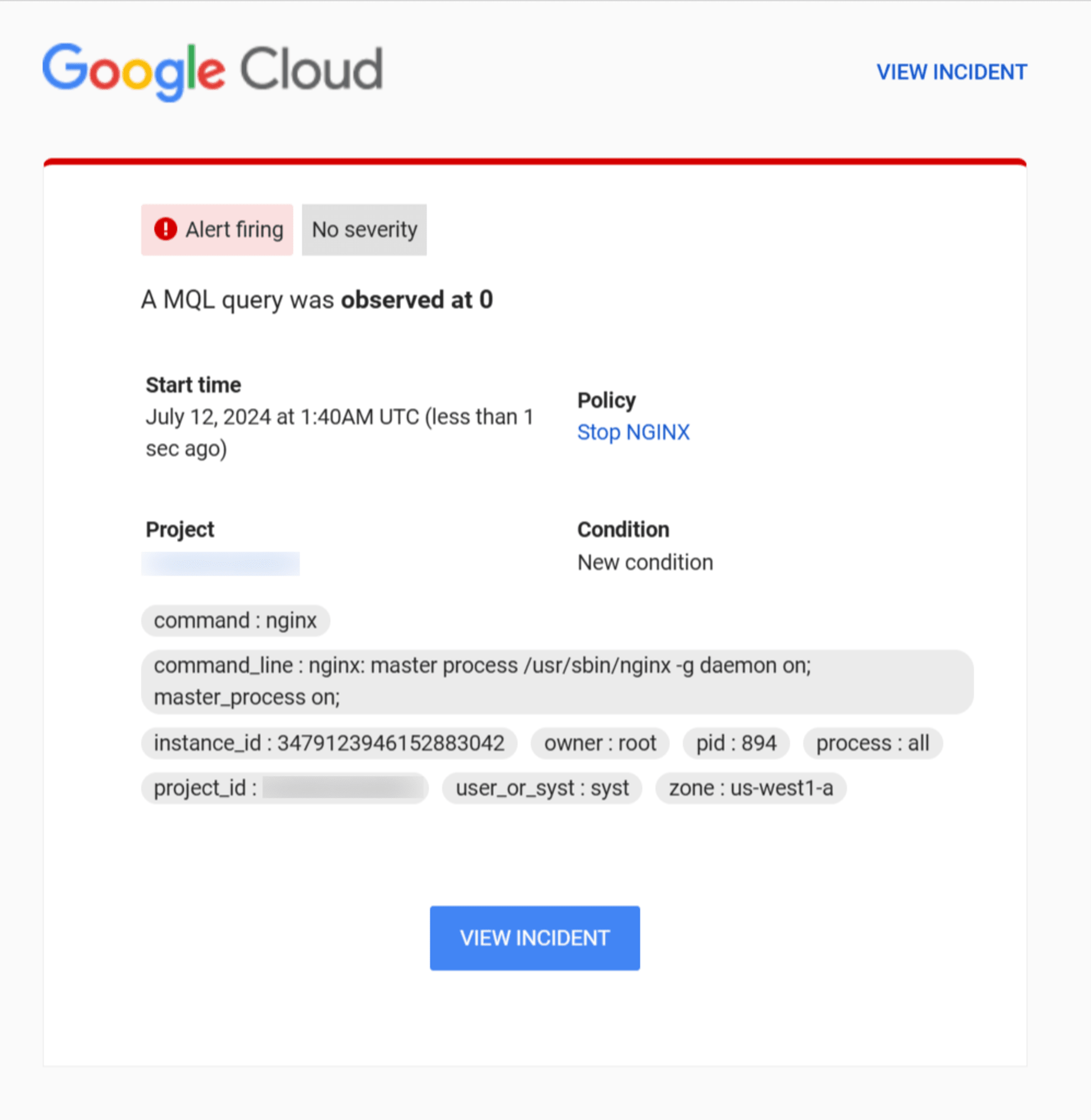The height and width of the screenshot is (1120, 1091).
Task: Click the Alert firing badge
Action: point(217,229)
